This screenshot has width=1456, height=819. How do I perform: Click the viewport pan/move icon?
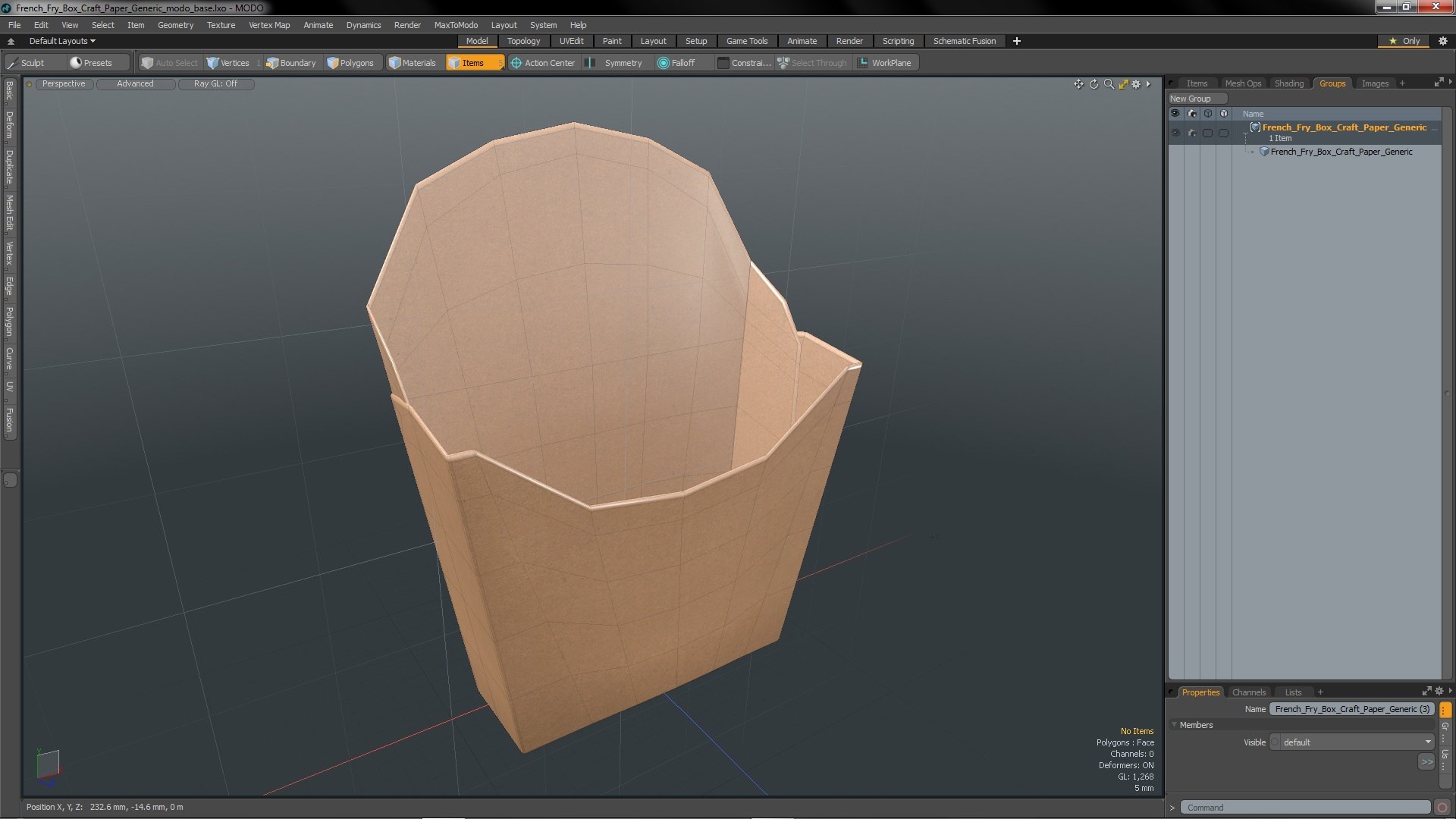click(x=1078, y=84)
